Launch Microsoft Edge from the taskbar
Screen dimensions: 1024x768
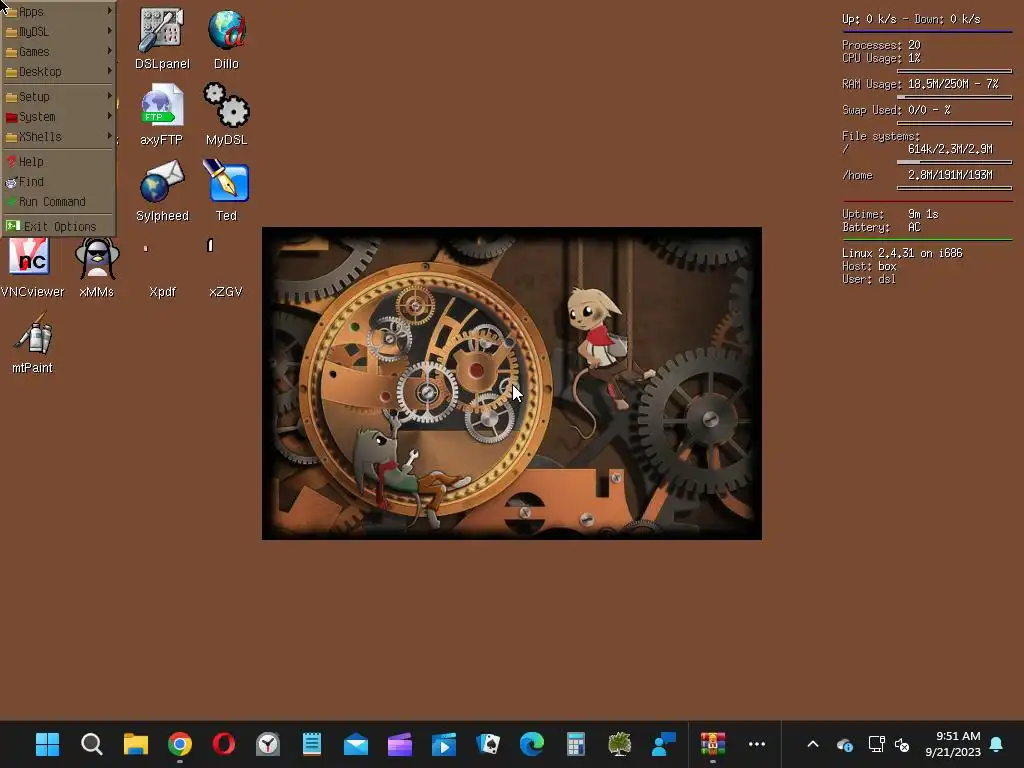[532, 744]
